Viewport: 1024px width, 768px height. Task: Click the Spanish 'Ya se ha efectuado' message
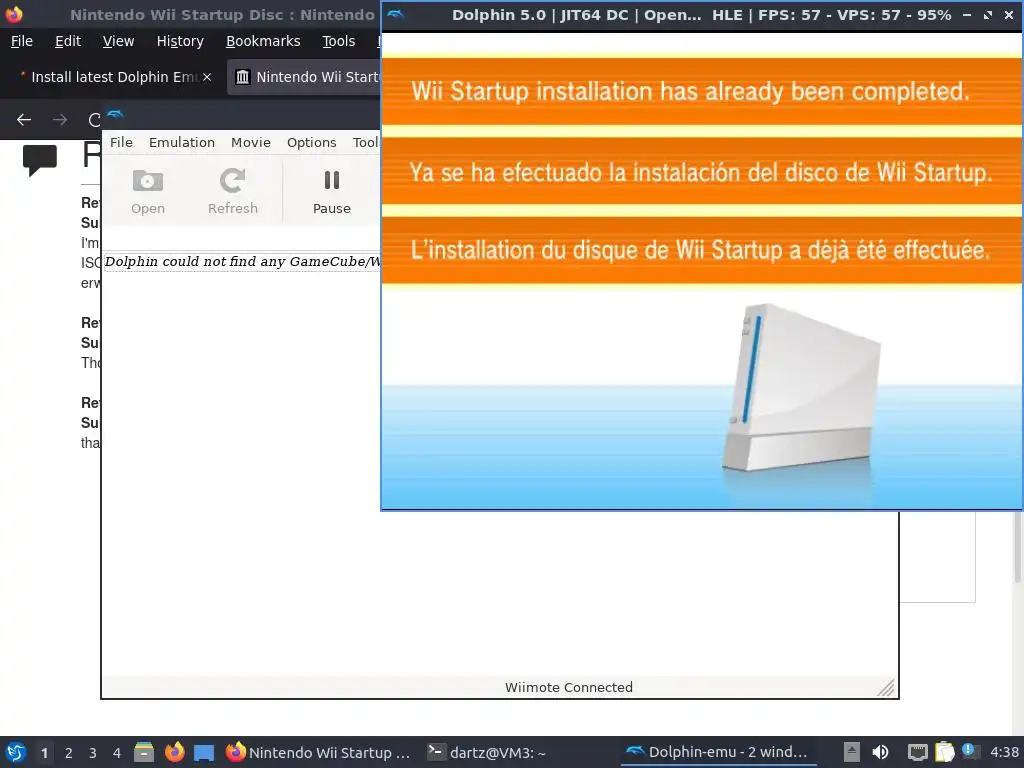(701, 172)
